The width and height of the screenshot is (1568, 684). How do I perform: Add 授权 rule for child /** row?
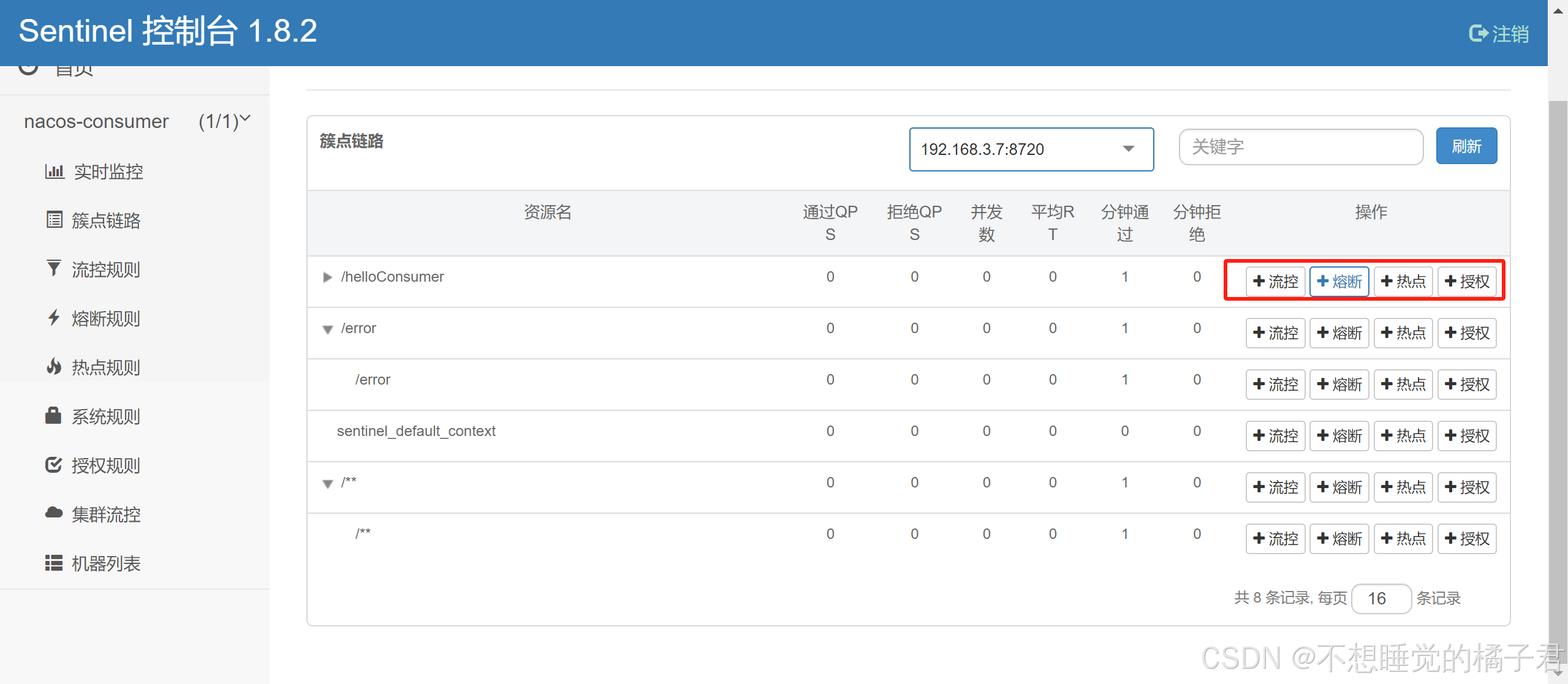click(1467, 539)
